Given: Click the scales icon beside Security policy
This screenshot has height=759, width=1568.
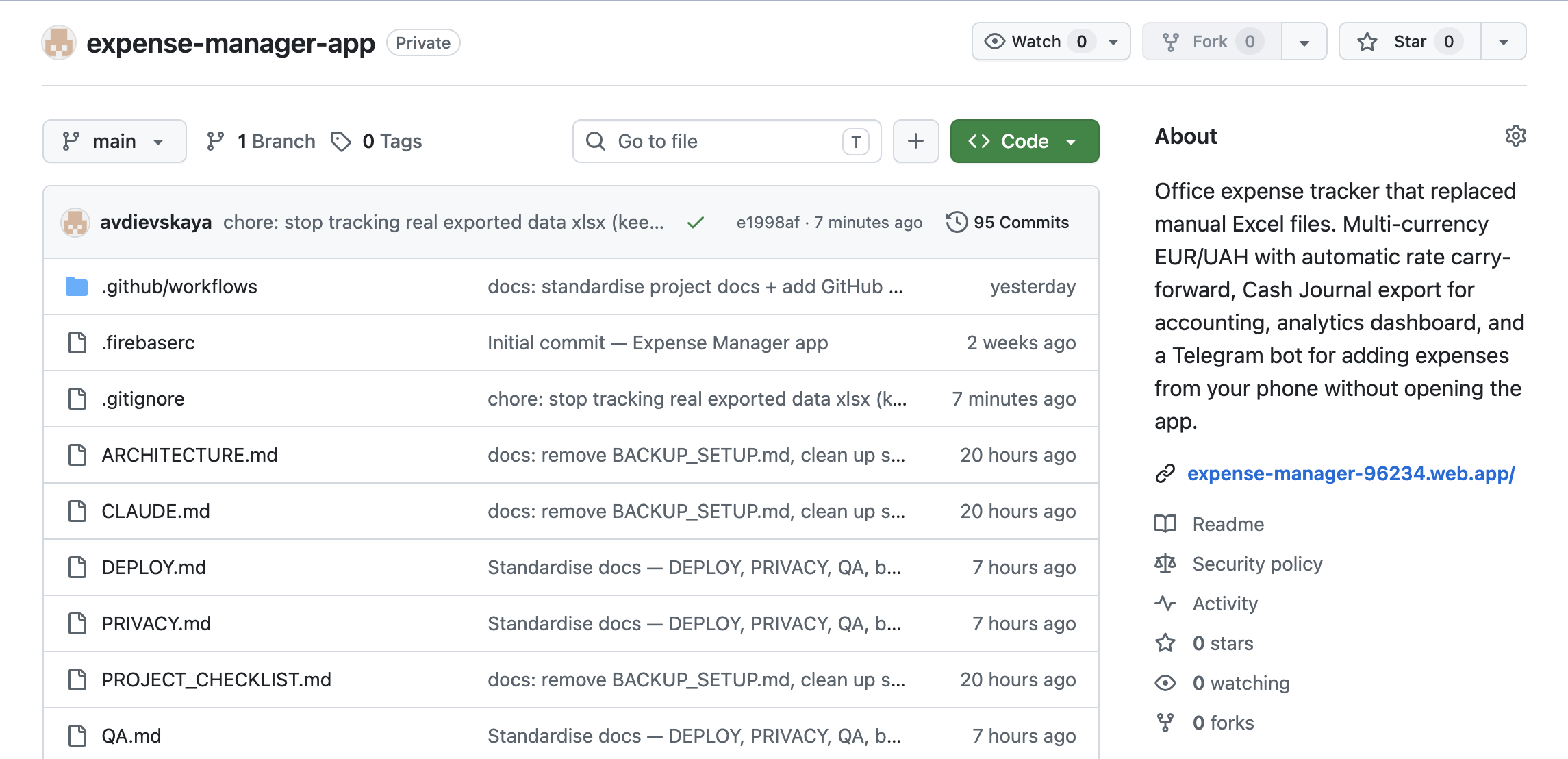Looking at the screenshot, I should pos(1165,564).
